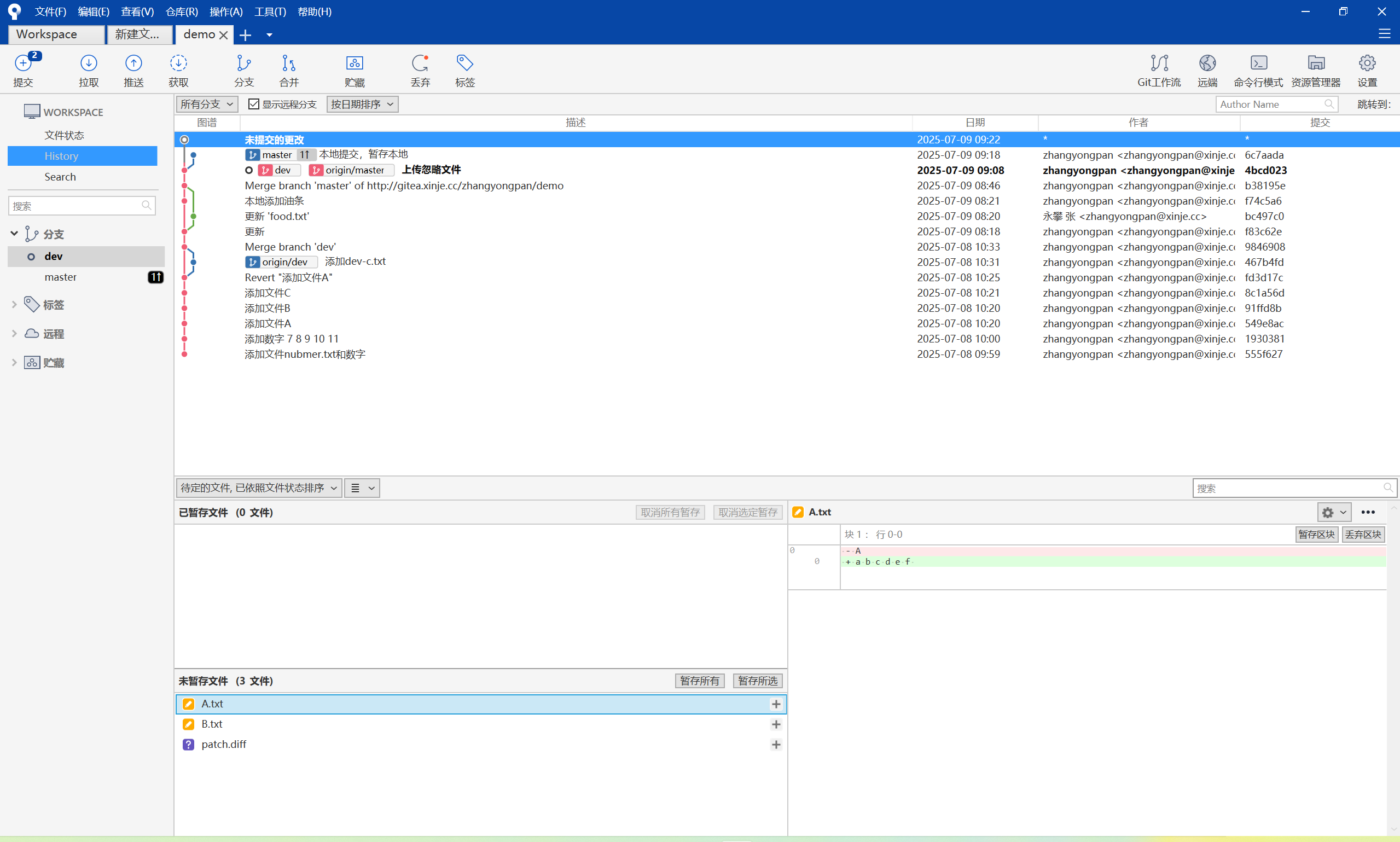Open the 工具(T) menu
1400x842 pixels.
270,12
